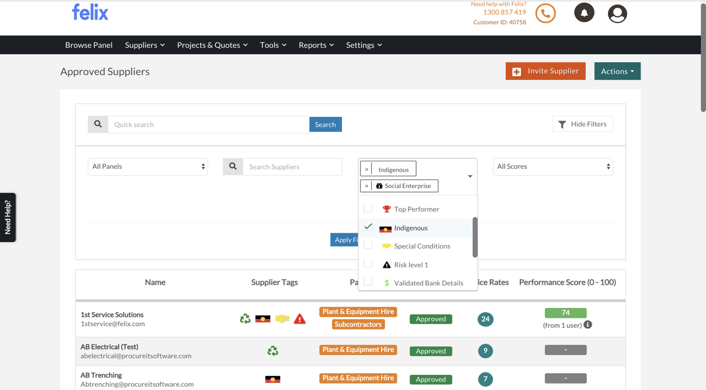This screenshot has height=390, width=706.
Task: Open the notifications bell icon
Action: coord(584,13)
